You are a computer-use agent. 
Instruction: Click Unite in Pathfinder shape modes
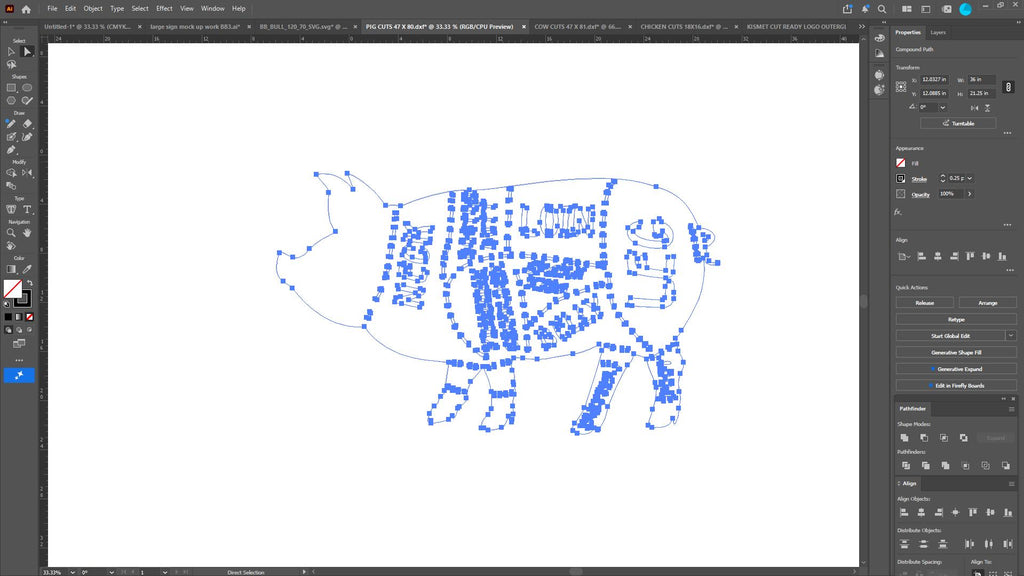point(904,438)
